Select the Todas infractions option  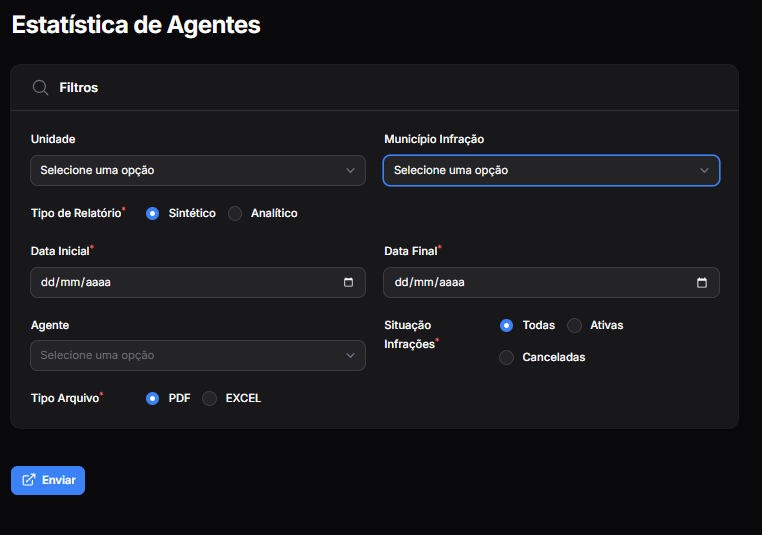pos(507,325)
